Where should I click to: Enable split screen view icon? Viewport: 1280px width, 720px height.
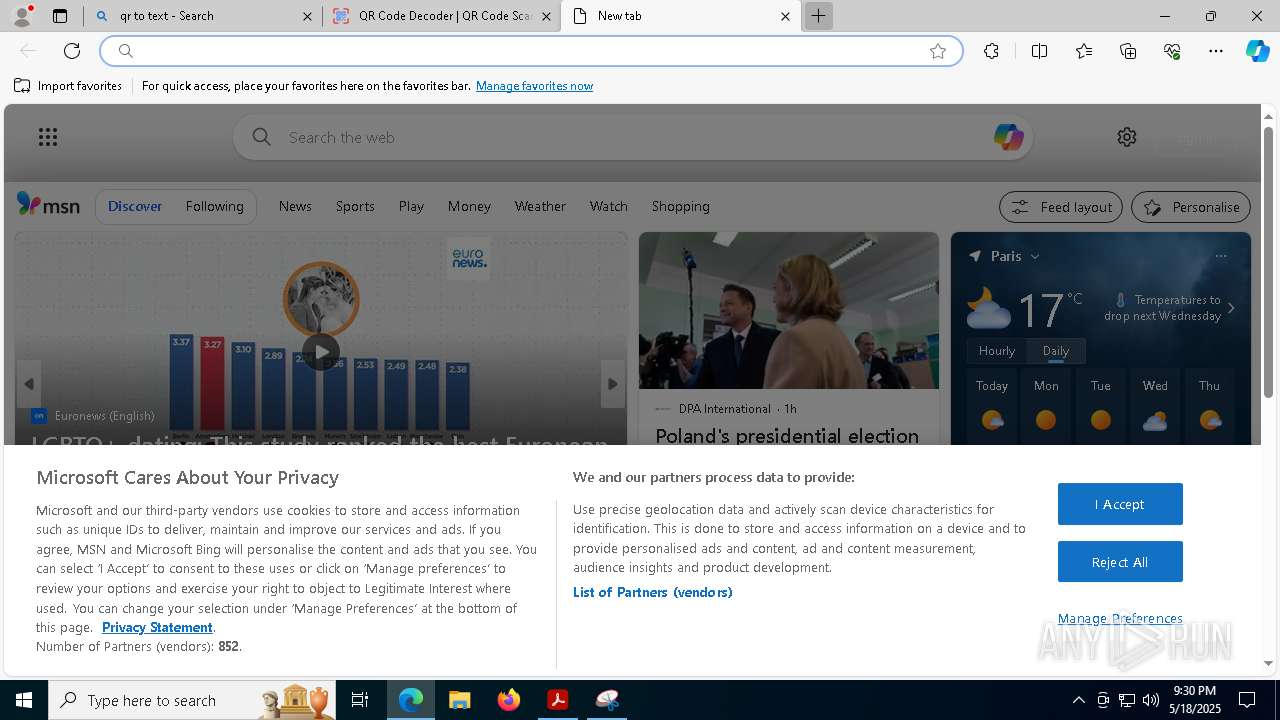tap(1039, 51)
